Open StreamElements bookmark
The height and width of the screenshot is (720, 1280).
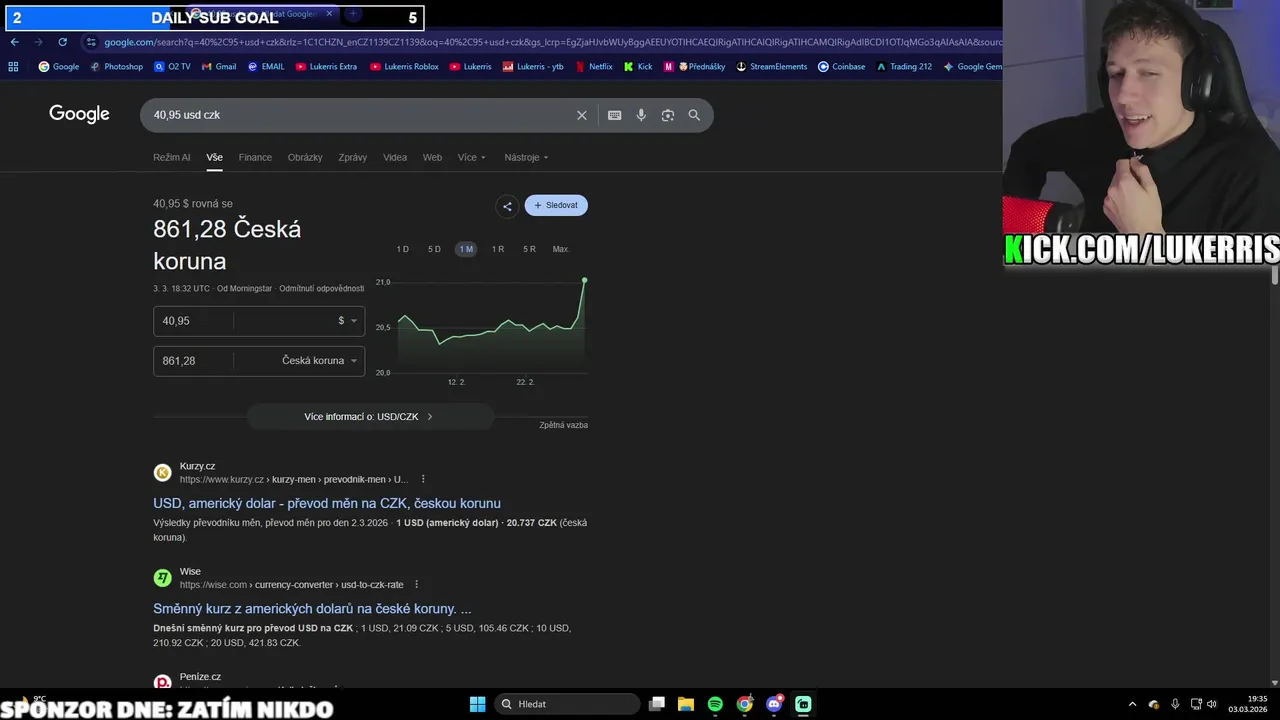click(x=772, y=67)
